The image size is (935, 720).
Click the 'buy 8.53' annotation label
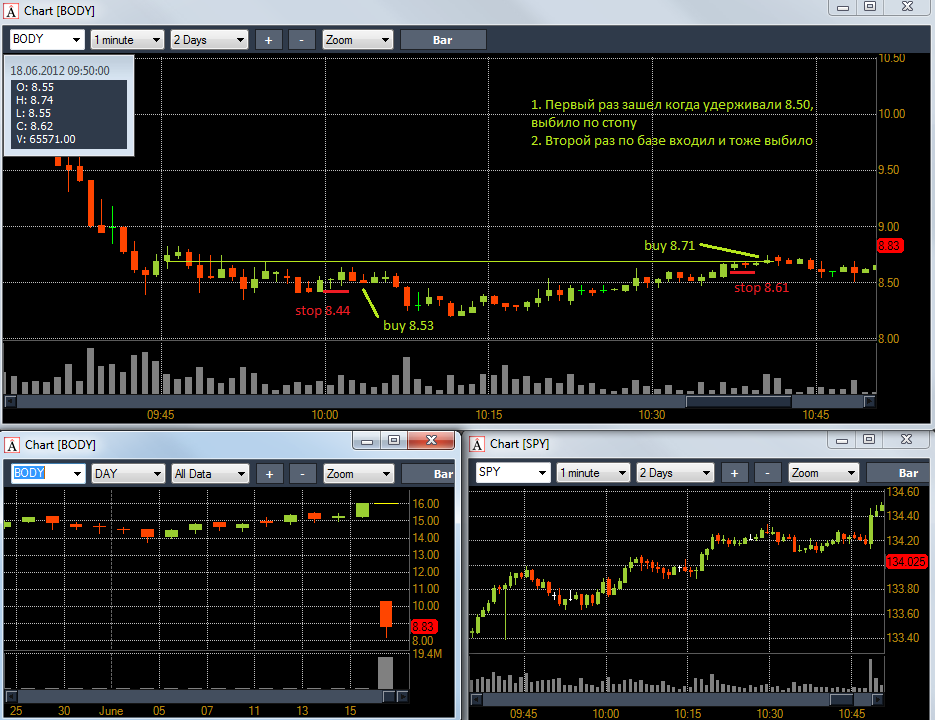(x=408, y=325)
